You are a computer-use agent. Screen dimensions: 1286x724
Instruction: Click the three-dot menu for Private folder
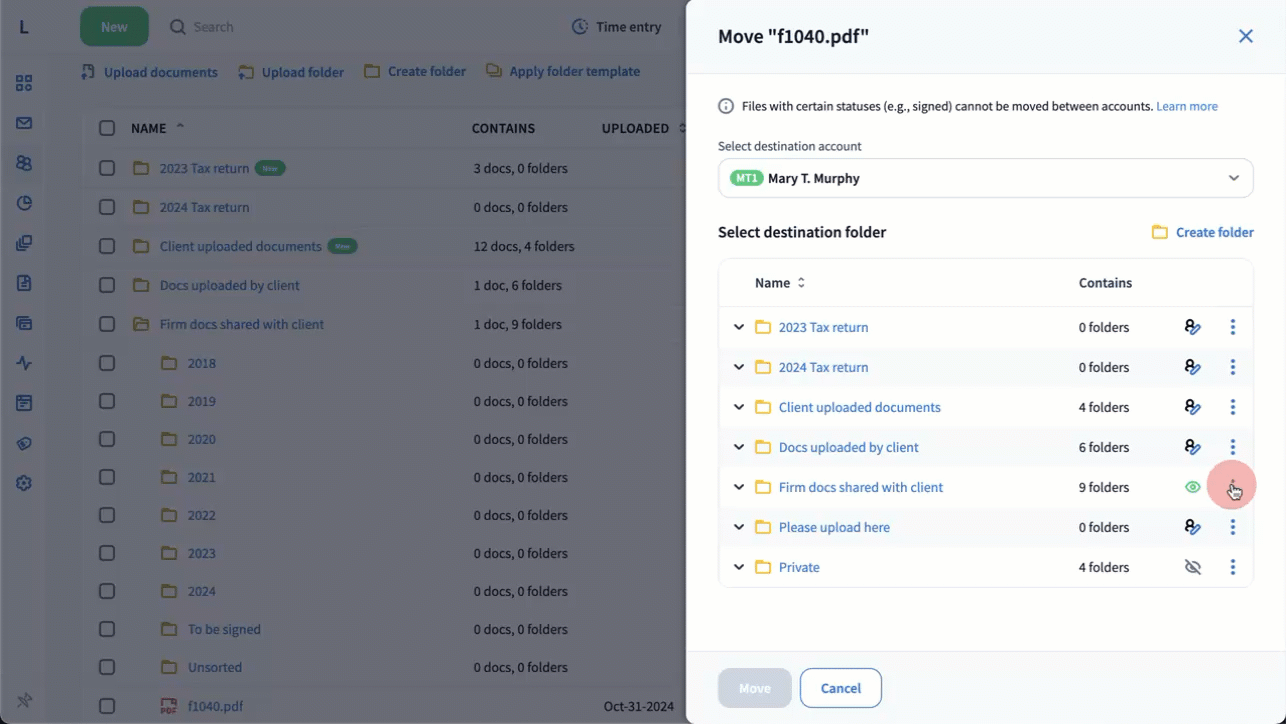pos(1232,567)
